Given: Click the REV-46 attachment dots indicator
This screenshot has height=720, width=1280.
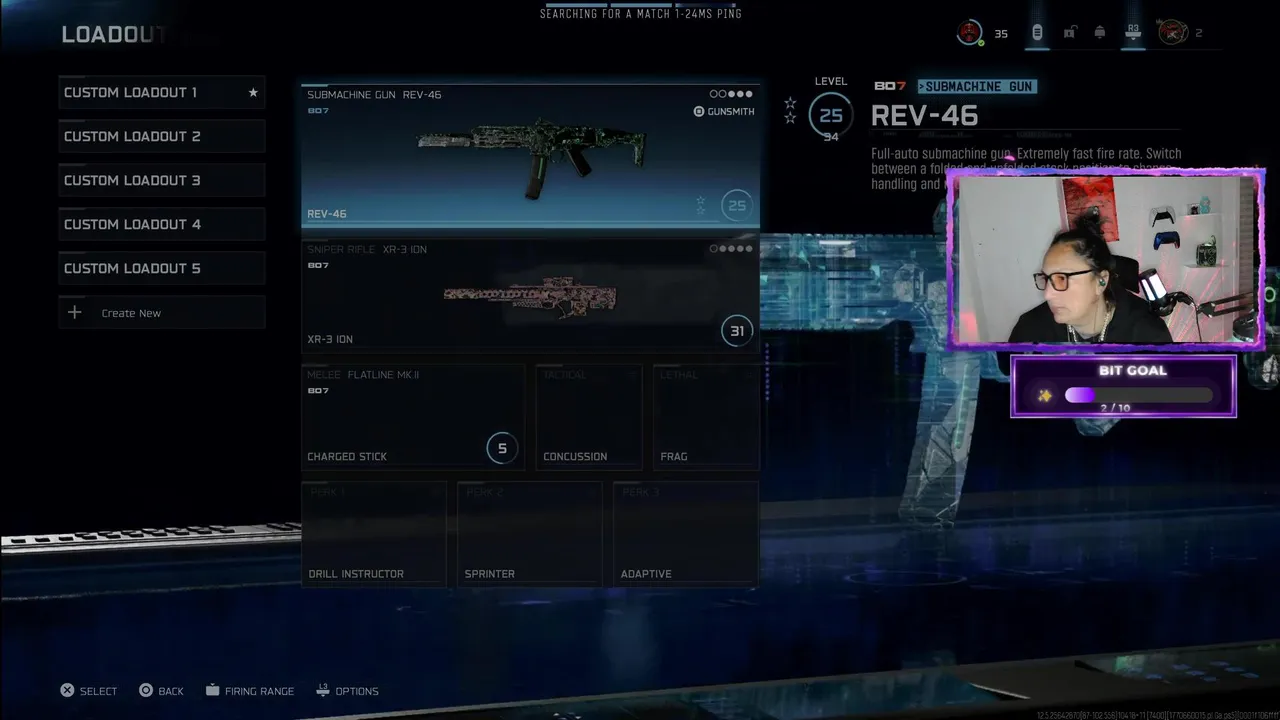Looking at the screenshot, I should (x=731, y=94).
